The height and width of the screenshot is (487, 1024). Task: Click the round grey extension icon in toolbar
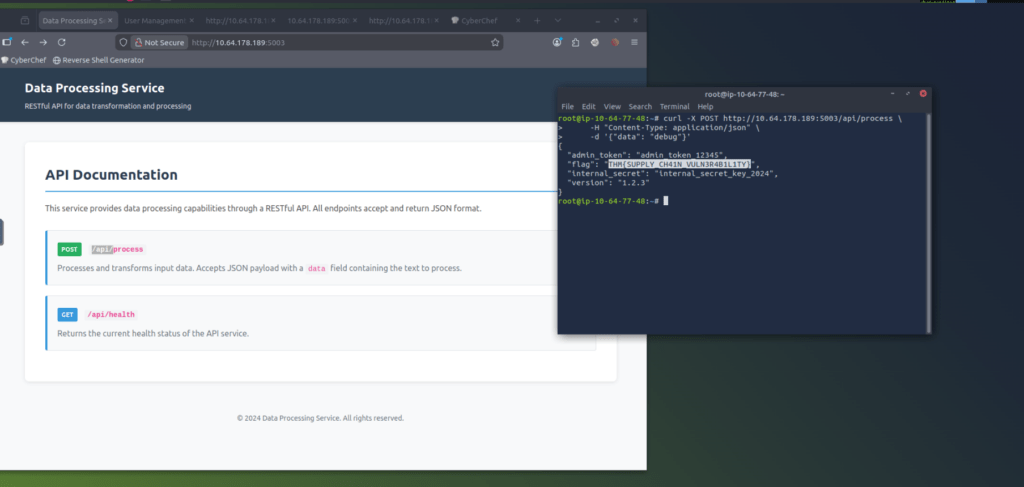pyautogui.click(x=595, y=42)
